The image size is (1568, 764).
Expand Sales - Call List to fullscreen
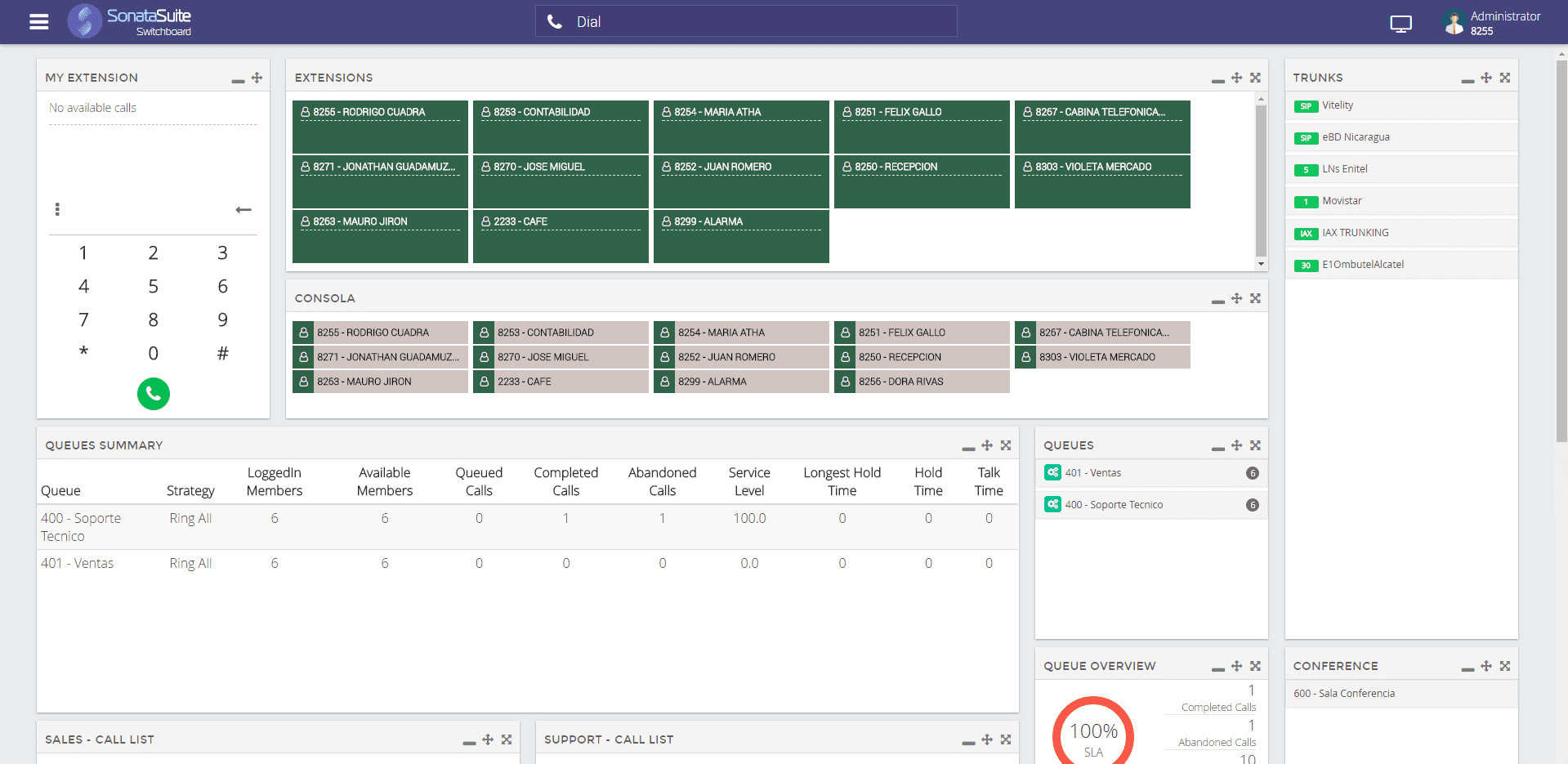coord(507,739)
